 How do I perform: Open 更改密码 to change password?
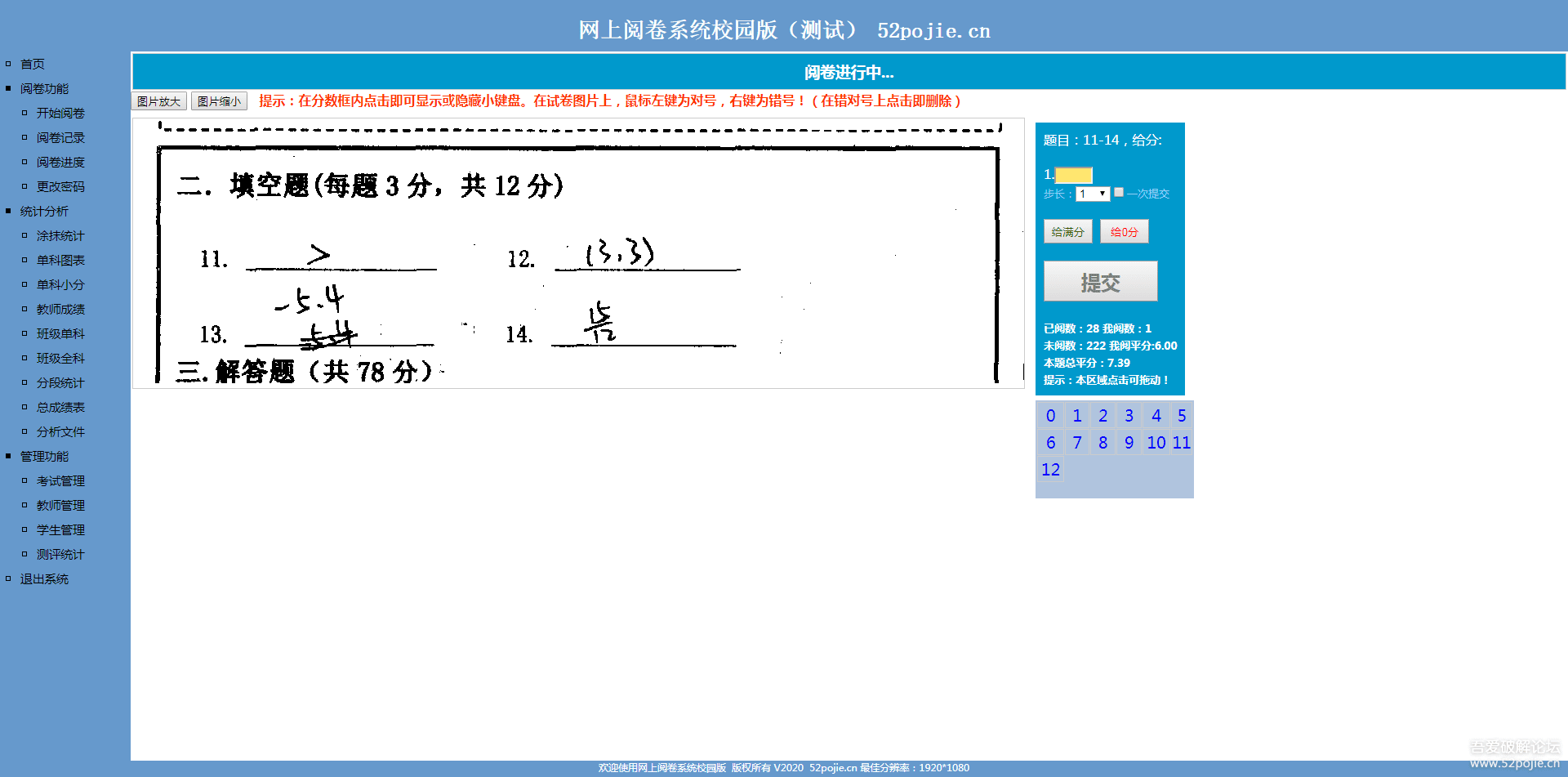pyautogui.click(x=59, y=186)
